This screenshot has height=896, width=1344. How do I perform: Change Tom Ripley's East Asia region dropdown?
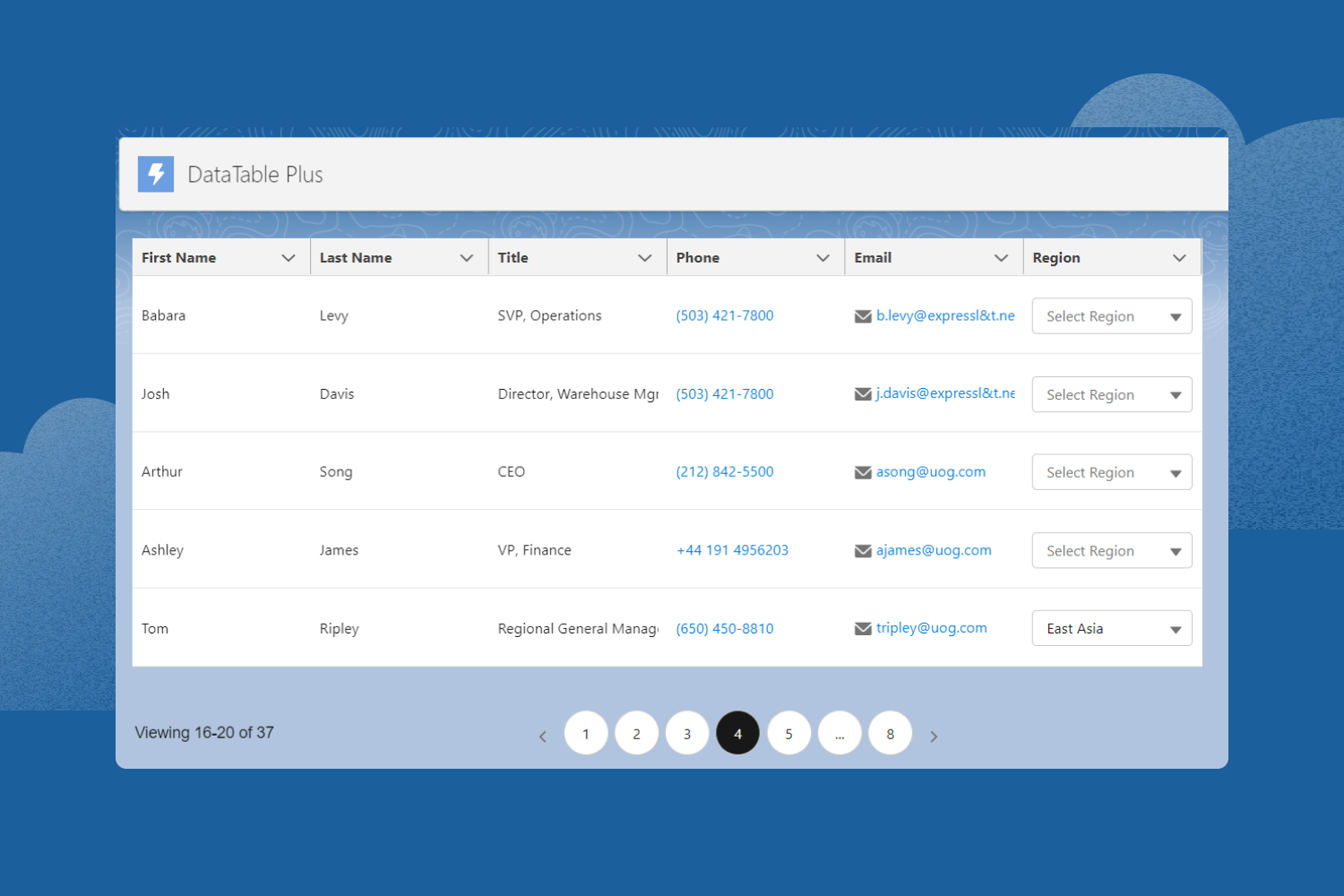click(x=1111, y=629)
